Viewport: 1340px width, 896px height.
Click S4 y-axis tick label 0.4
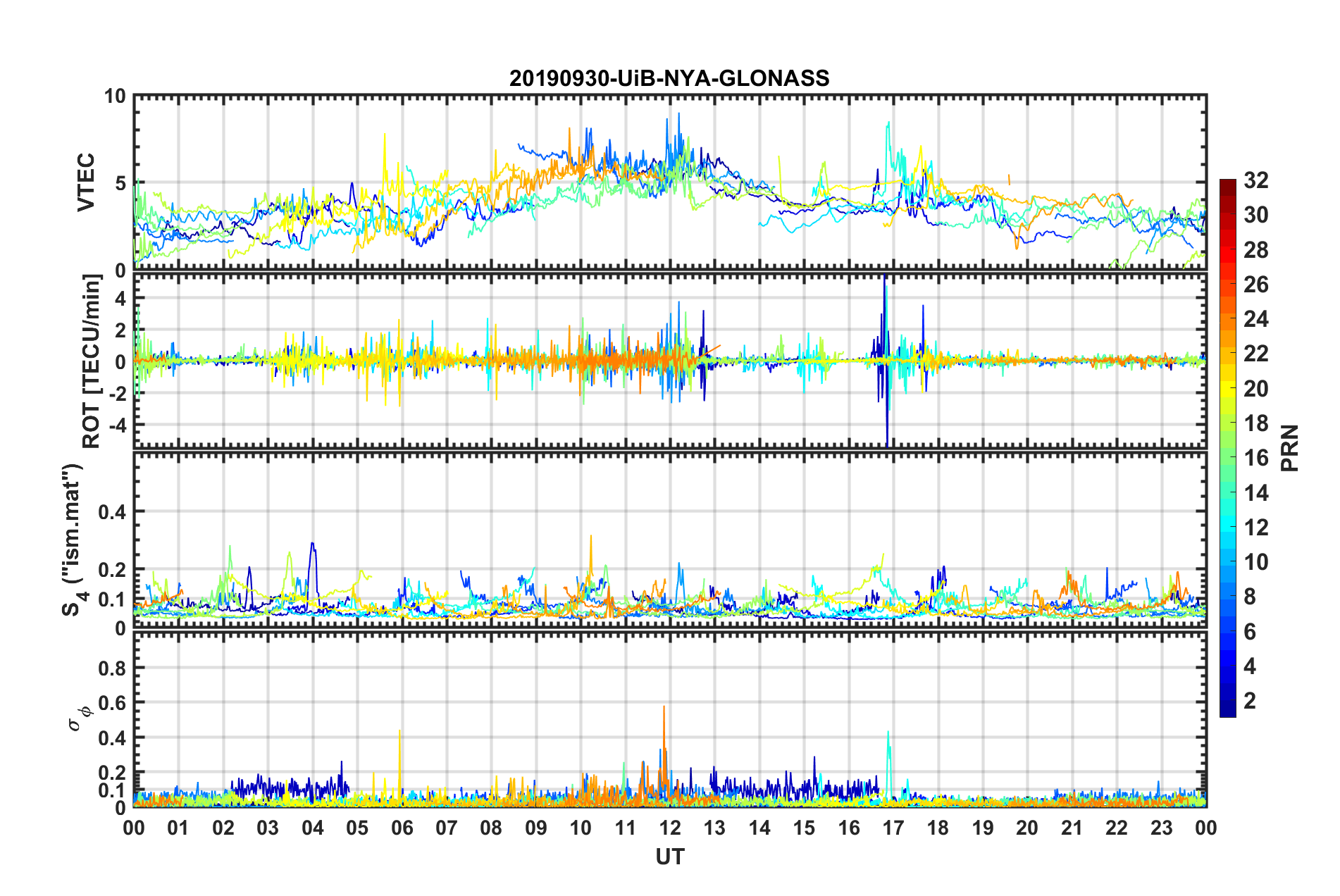[112, 512]
